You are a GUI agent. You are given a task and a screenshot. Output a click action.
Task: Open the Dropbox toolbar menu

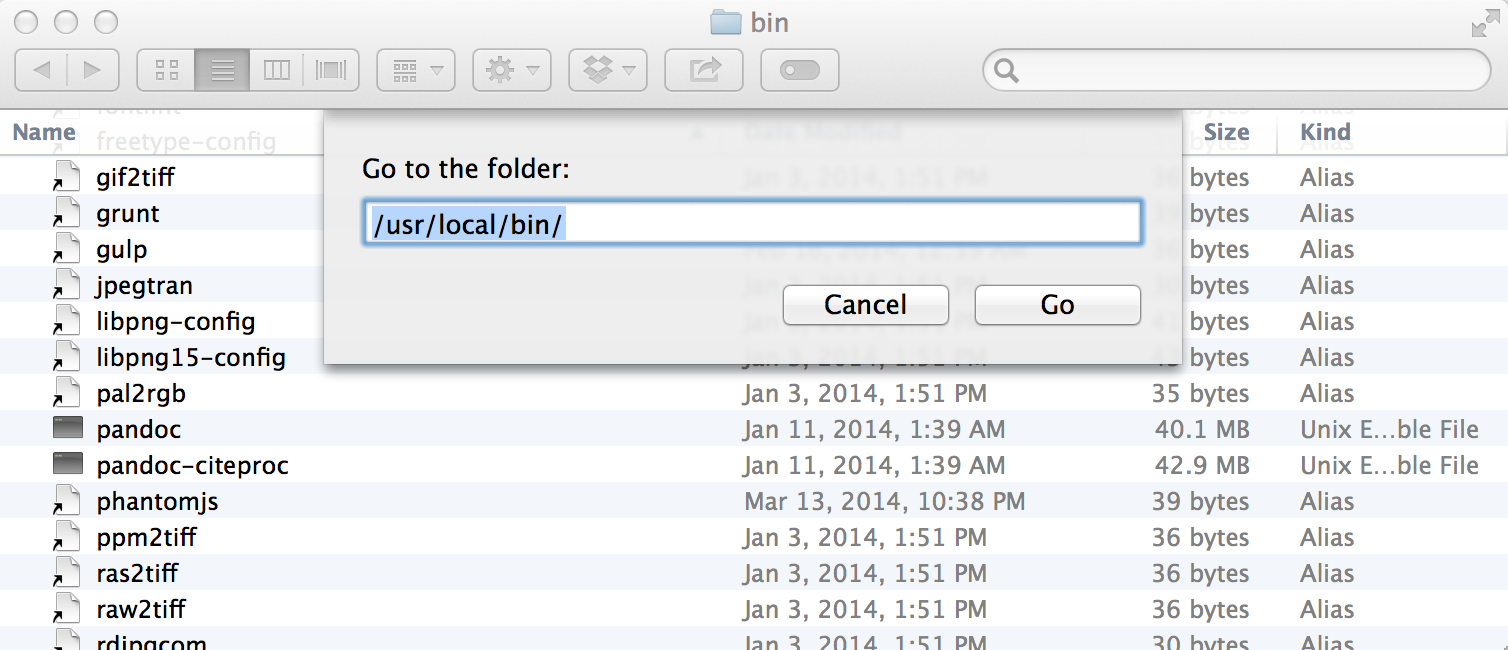608,70
